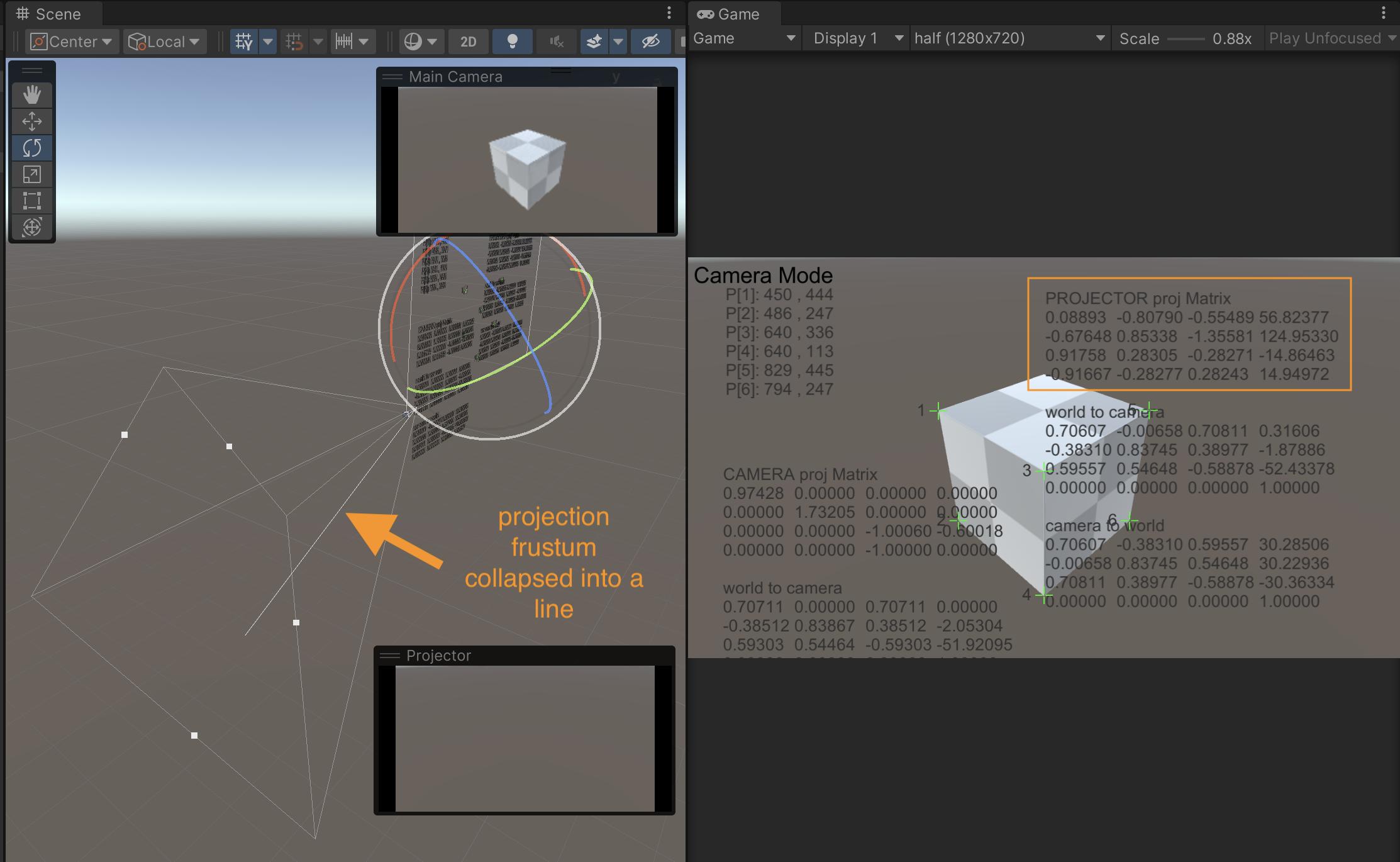Open the Game tab options menu
Viewport: 1400px width, 862px height.
(1383, 13)
